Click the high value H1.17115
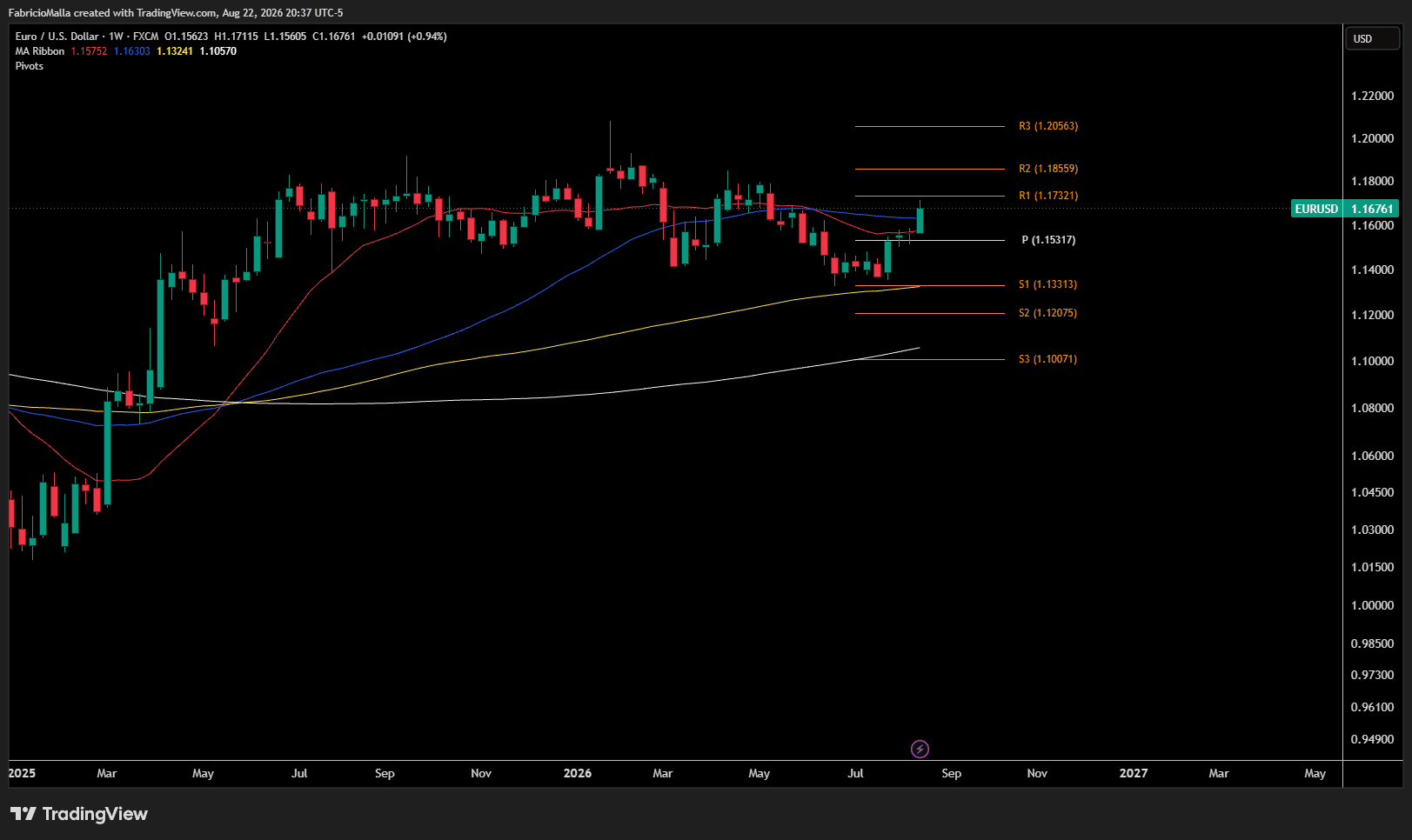This screenshot has width=1412, height=840. pos(236,37)
